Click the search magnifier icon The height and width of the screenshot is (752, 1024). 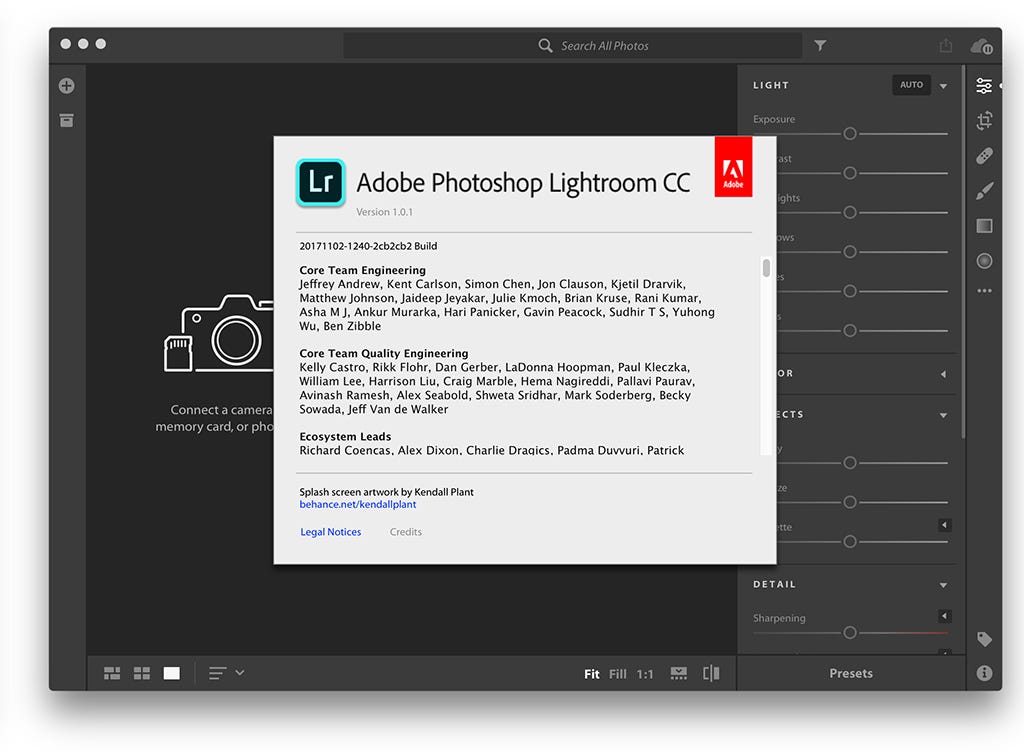(x=545, y=45)
